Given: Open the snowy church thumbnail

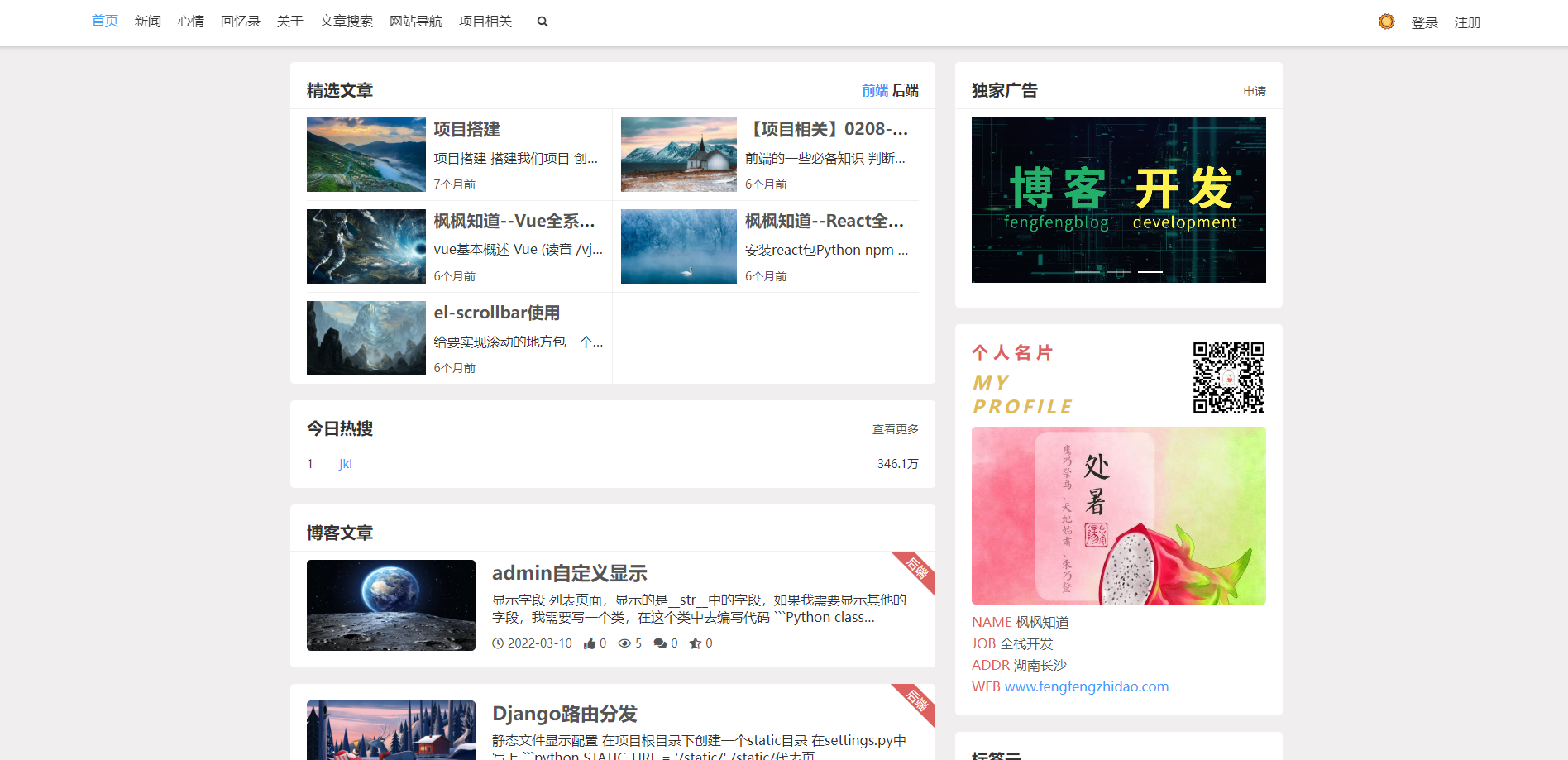Looking at the screenshot, I should [679, 155].
